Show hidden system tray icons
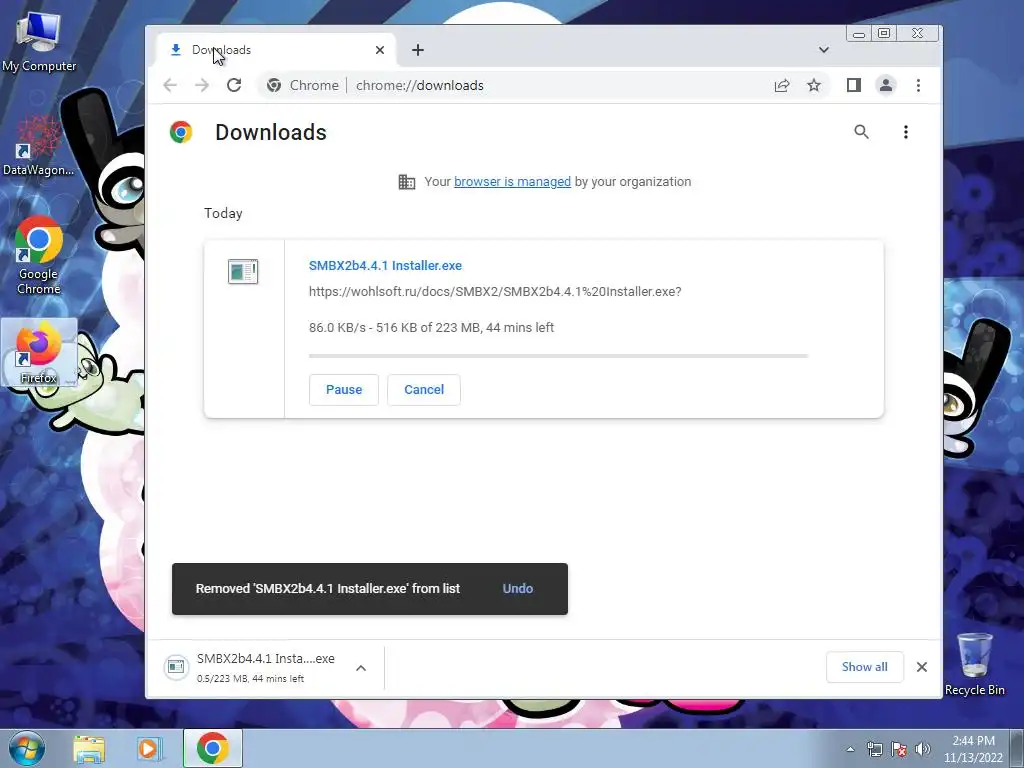 [850, 749]
